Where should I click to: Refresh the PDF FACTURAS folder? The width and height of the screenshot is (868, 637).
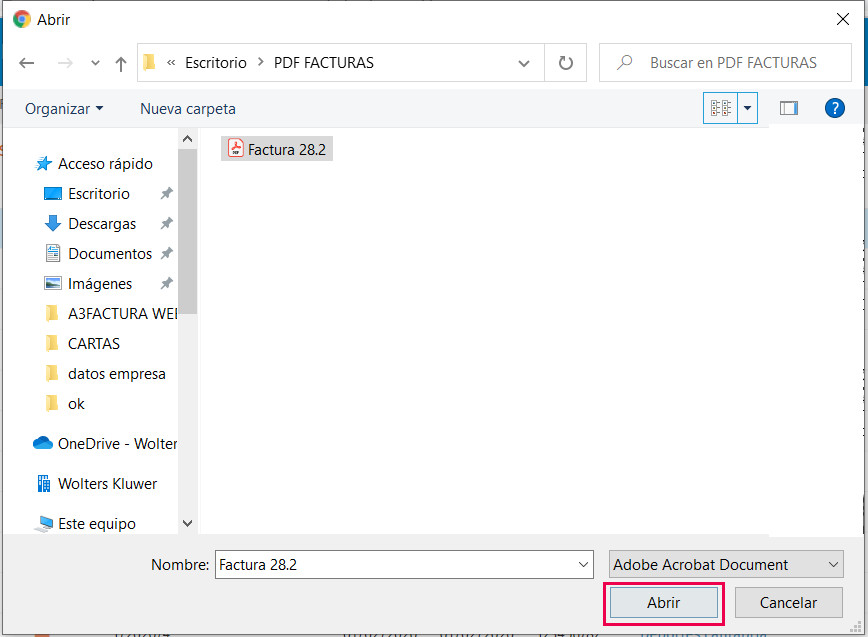click(565, 63)
